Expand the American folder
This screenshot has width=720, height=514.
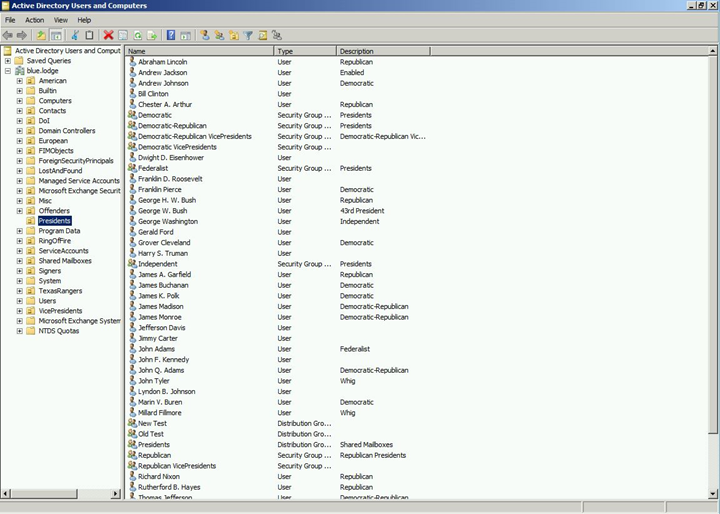coord(20,81)
